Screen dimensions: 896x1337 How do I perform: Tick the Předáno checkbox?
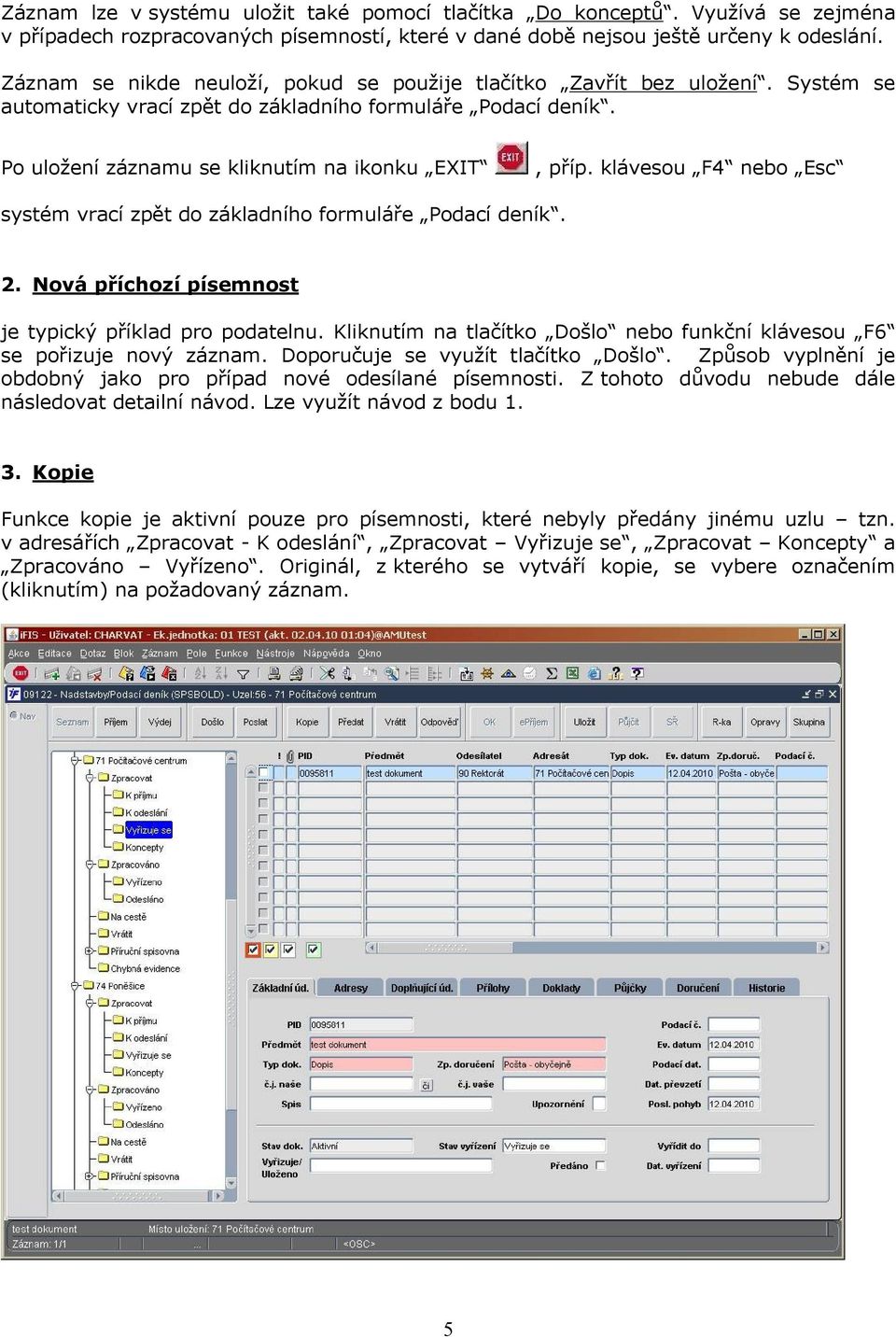point(600,1165)
